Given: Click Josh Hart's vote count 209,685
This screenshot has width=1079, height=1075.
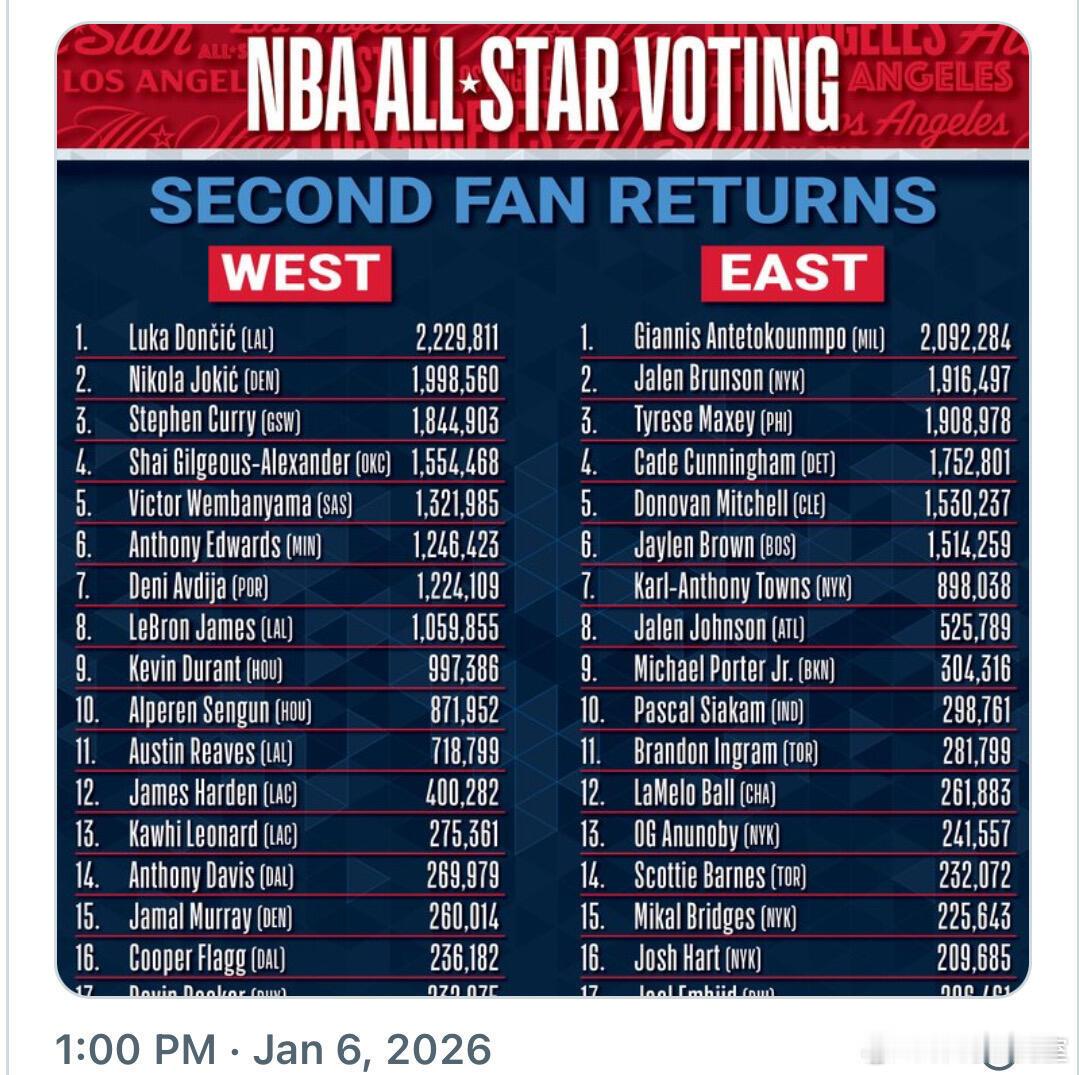Looking at the screenshot, I should (x=973, y=959).
